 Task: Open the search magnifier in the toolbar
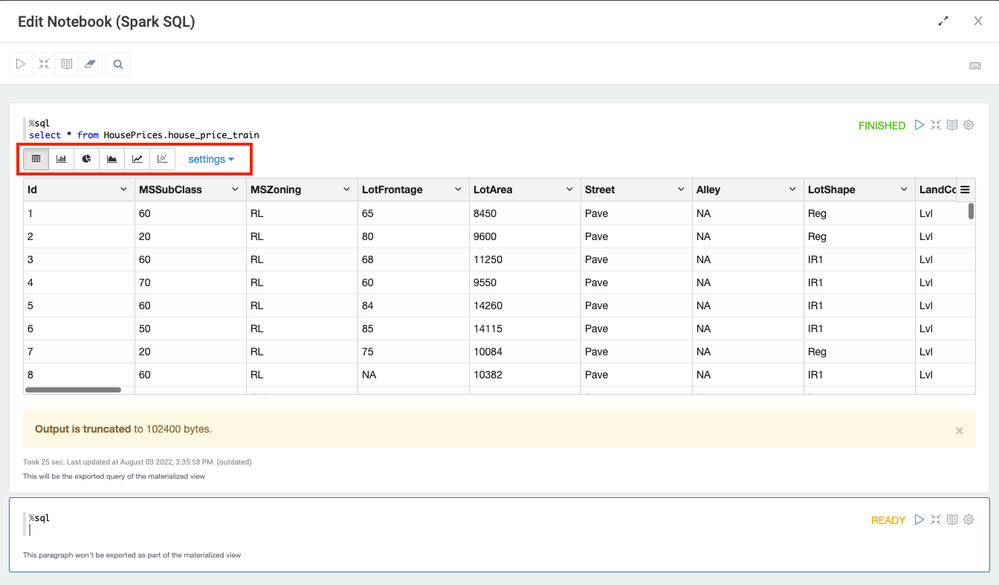point(118,64)
